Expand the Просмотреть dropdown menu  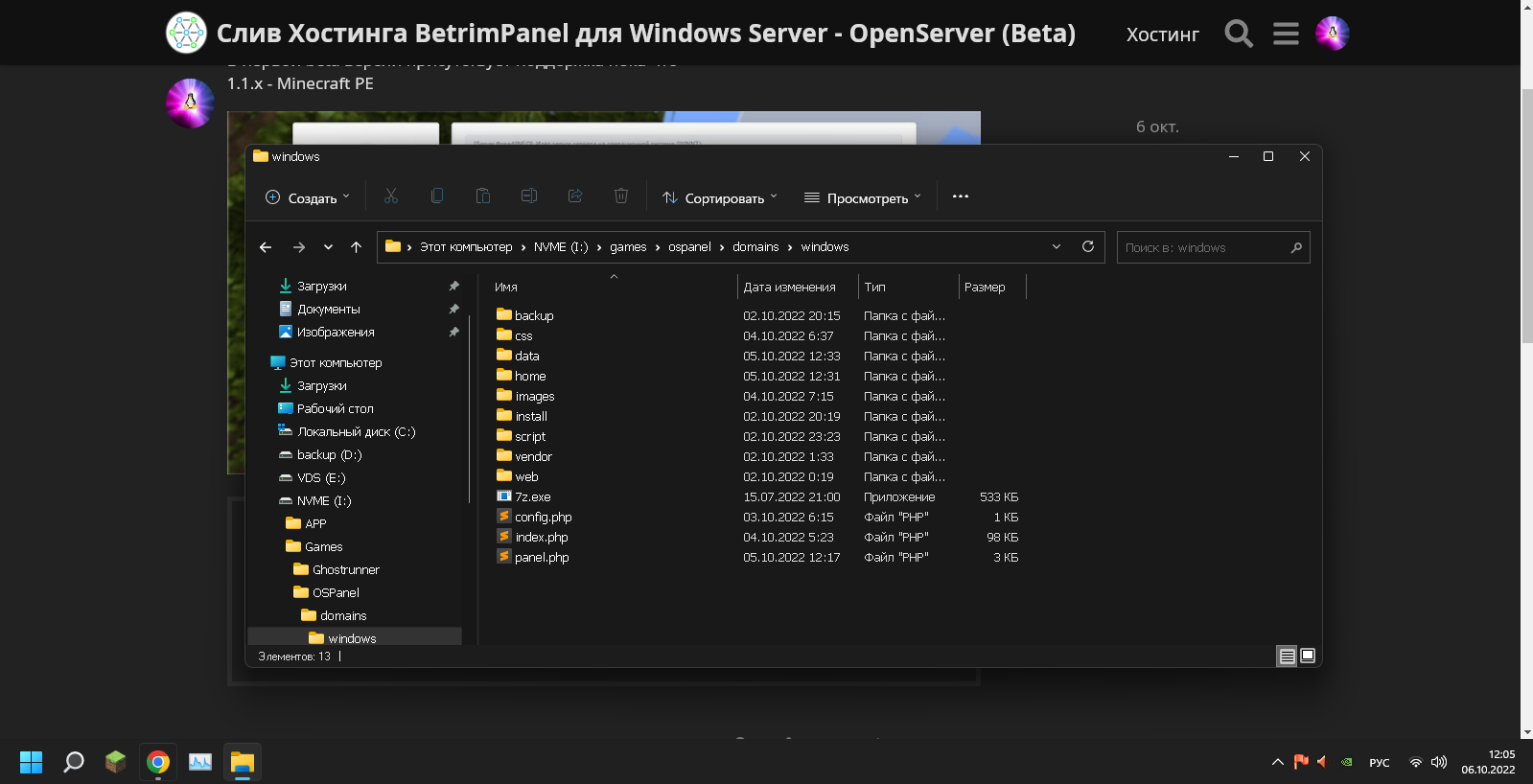click(862, 197)
